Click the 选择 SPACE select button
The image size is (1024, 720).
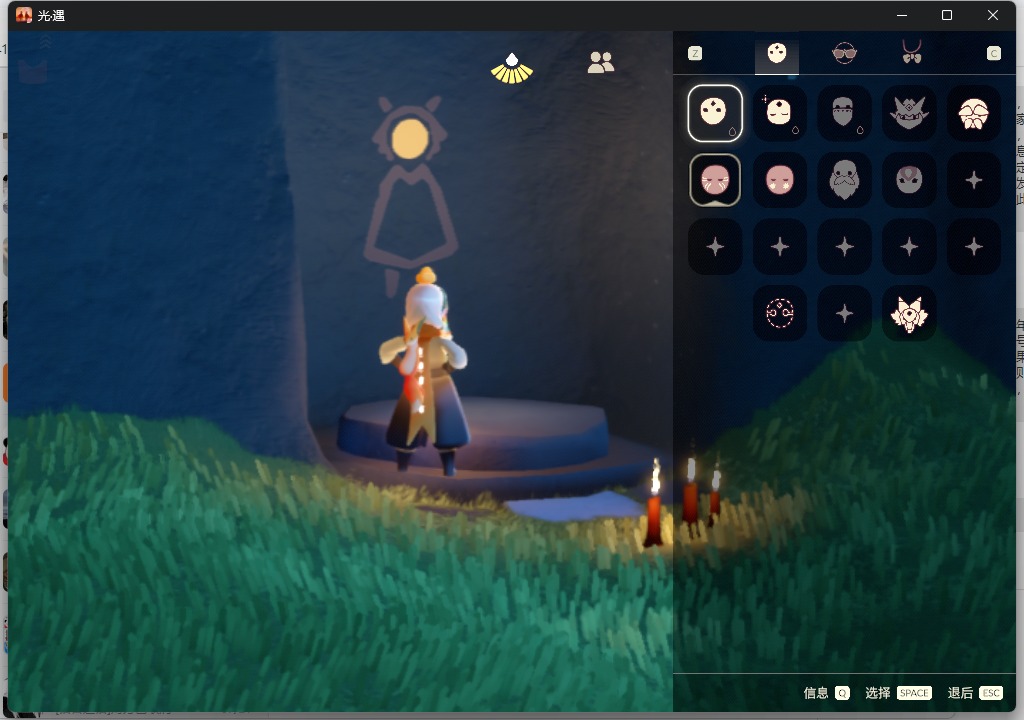click(898, 693)
